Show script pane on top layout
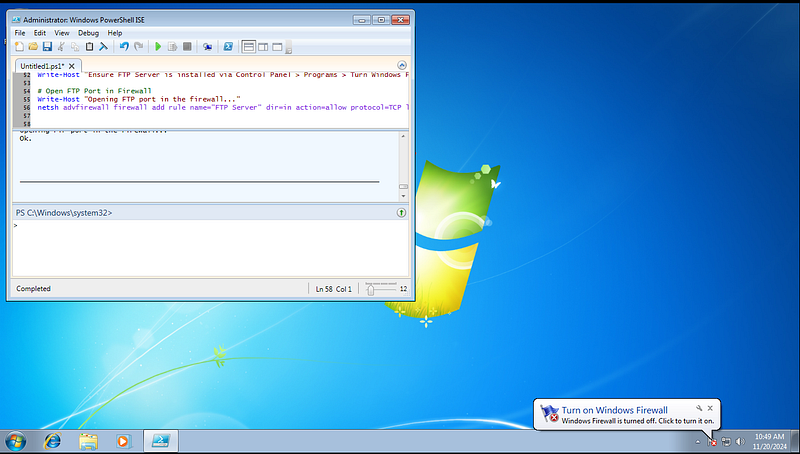800x454 pixels. pos(248,47)
